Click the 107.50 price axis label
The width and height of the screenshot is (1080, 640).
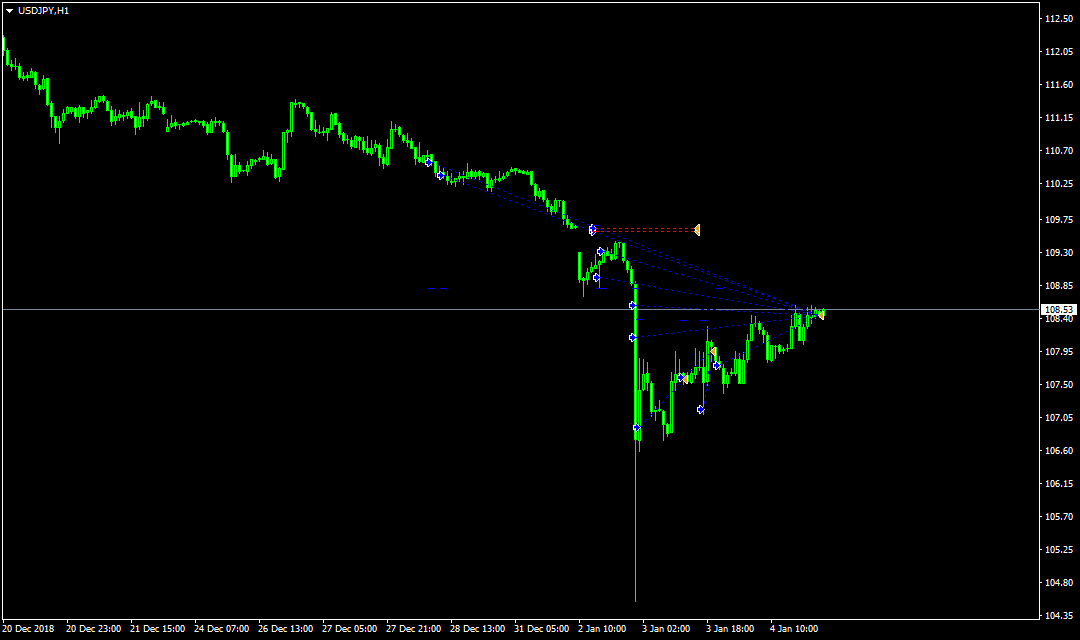point(1059,385)
